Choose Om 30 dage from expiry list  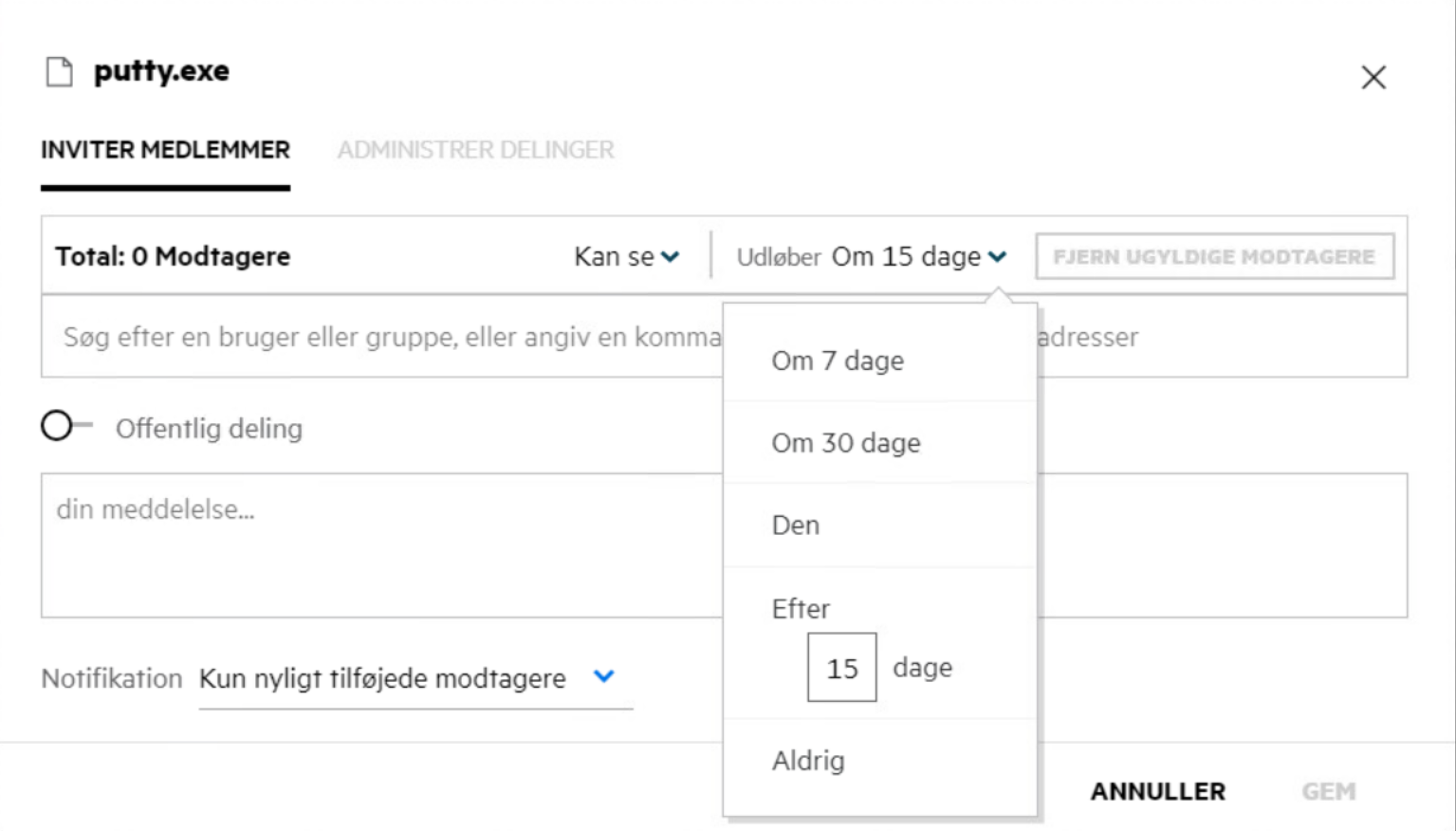[x=845, y=443]
